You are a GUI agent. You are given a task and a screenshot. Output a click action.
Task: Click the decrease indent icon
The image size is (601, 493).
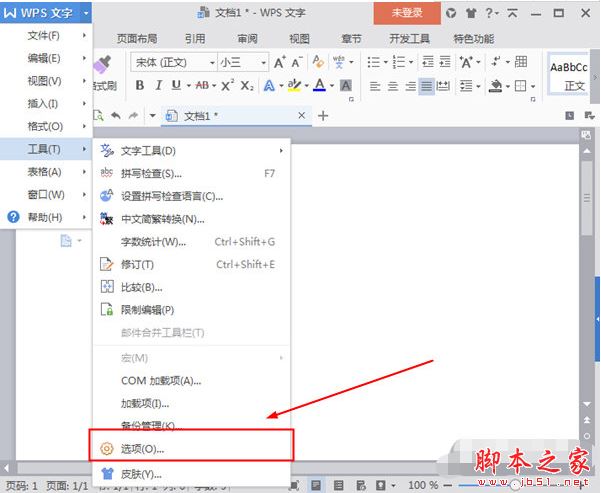point(427,61)
